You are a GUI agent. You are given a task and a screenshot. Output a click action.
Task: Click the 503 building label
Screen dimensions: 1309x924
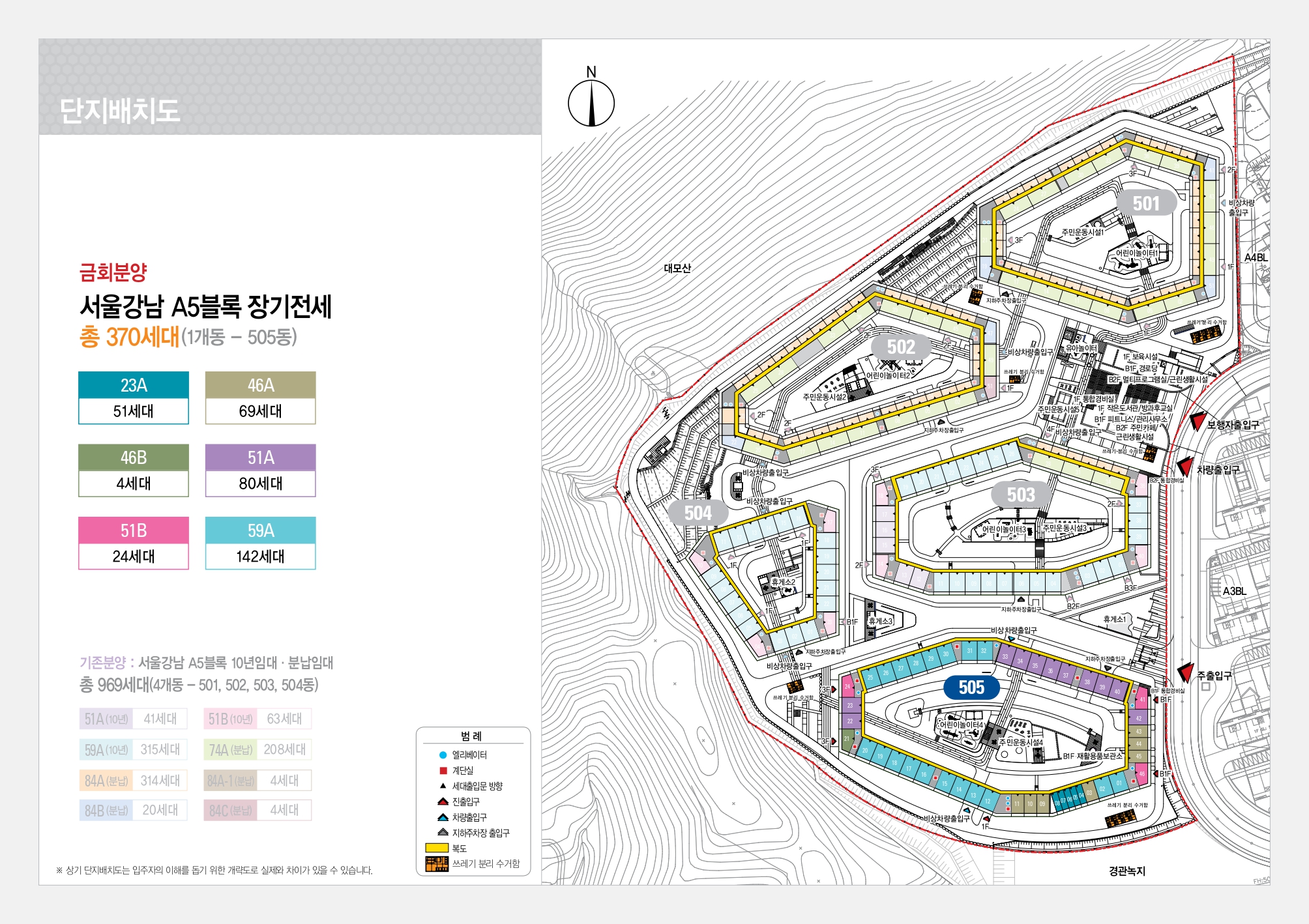pyautogui.click(x=1020, y=495)
